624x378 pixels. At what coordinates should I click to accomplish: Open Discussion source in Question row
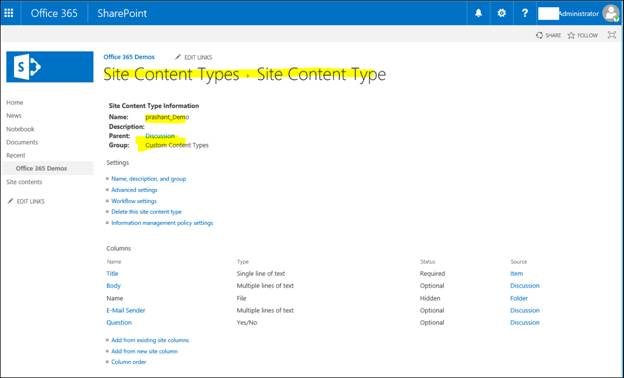[525, 323]
